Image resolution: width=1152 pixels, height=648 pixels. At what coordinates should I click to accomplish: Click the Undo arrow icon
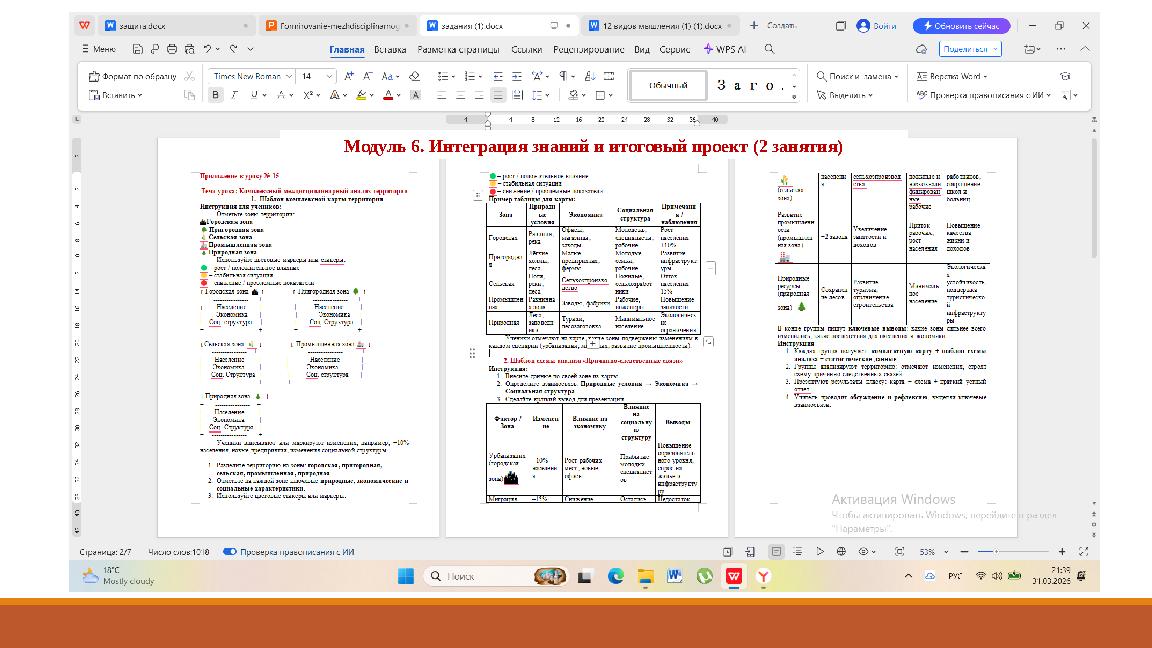[208, 49]
